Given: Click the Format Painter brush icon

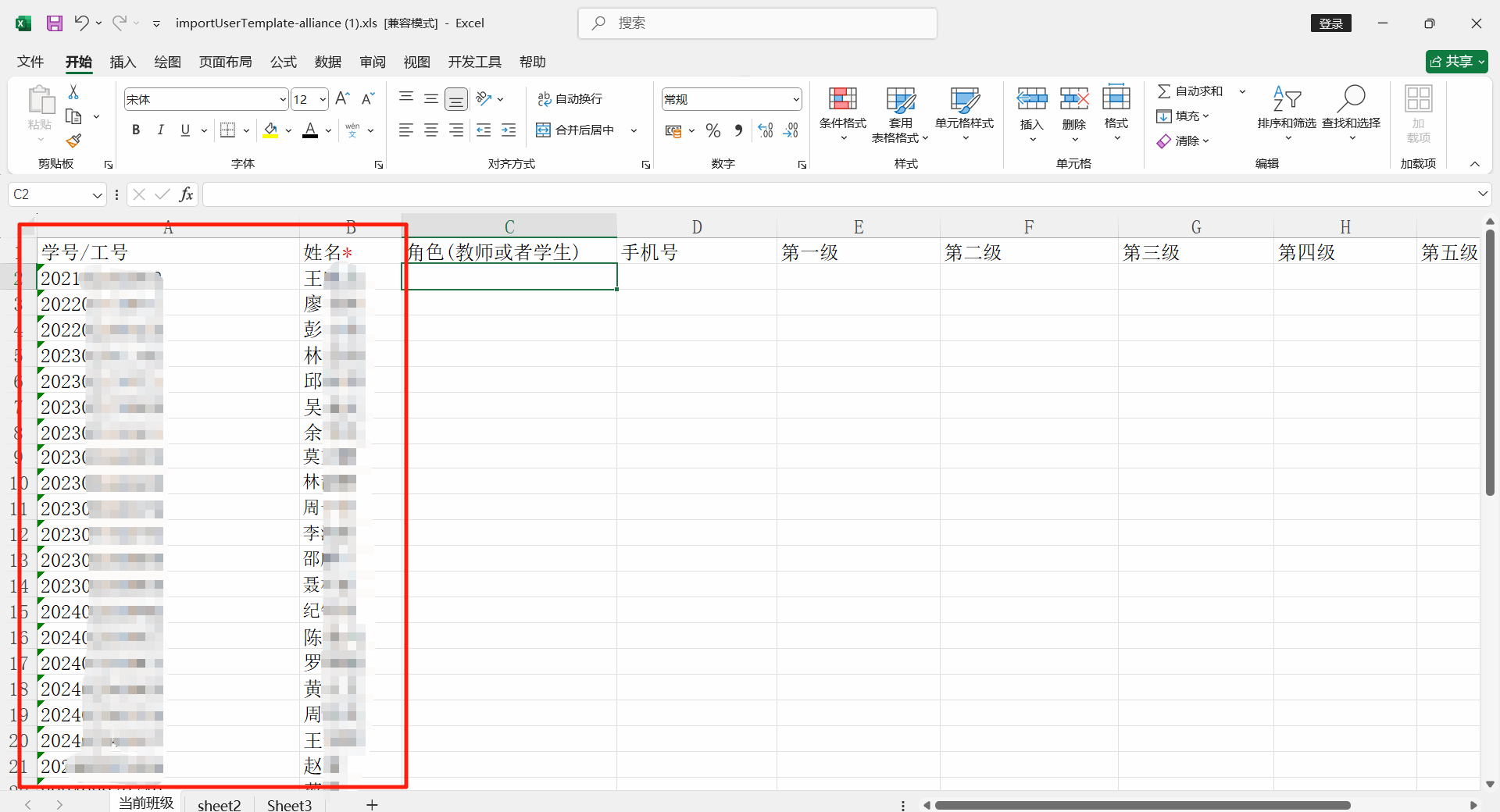Looking at the screenshot, I should (x=73, y=141).
